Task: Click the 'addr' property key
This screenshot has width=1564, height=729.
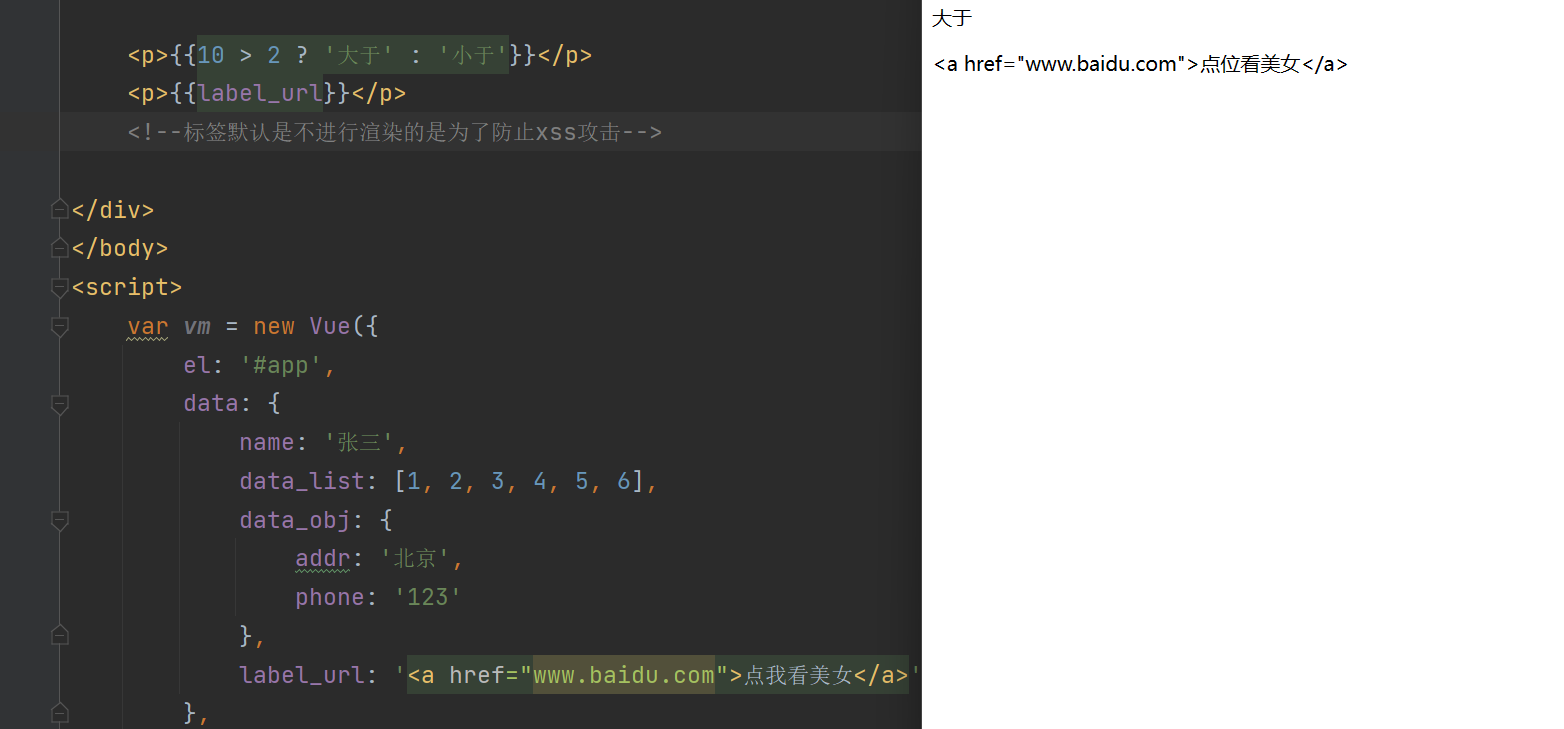Action: [323, 559]
